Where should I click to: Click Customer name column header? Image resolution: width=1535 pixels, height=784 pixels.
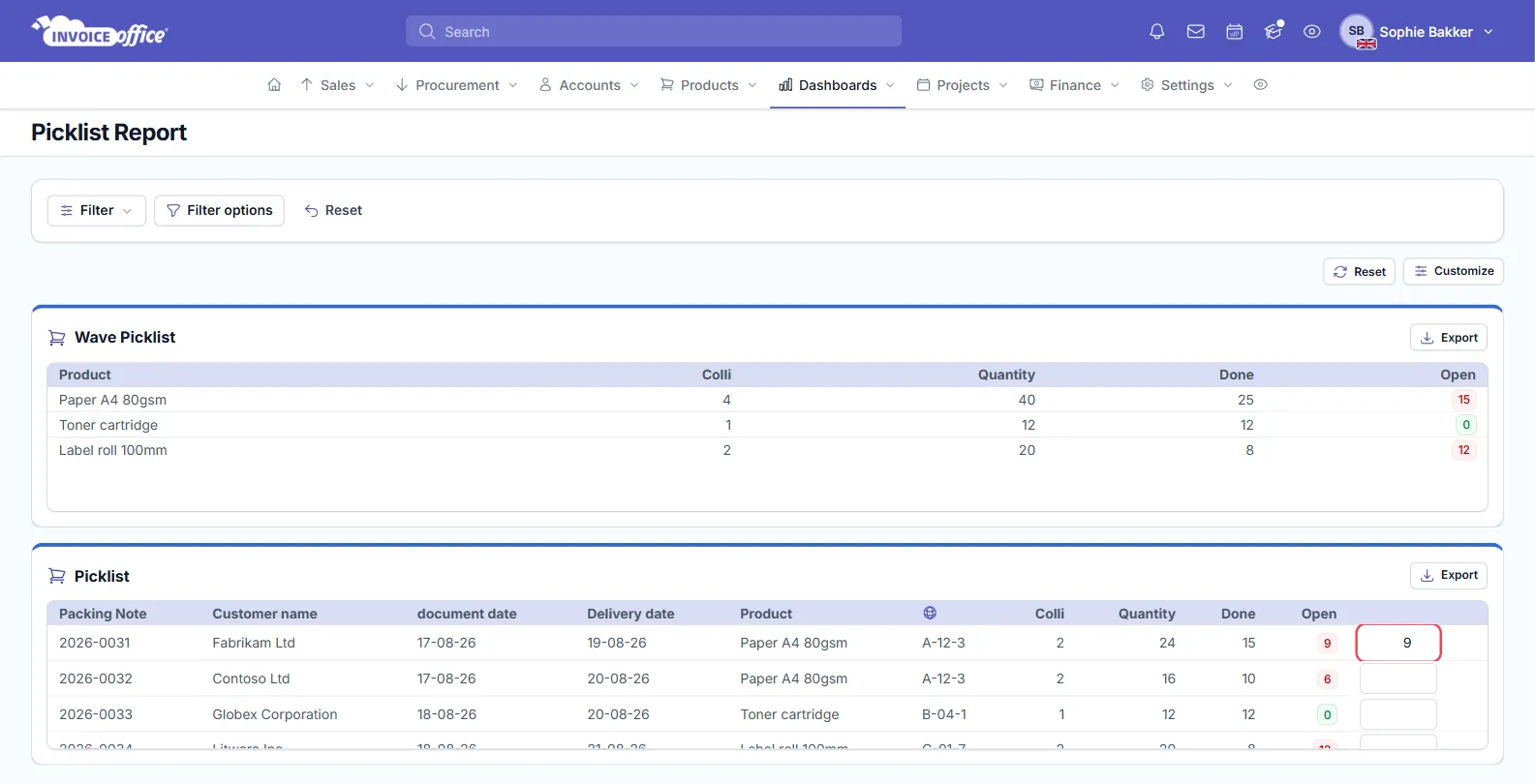click(x=264, y=614)
